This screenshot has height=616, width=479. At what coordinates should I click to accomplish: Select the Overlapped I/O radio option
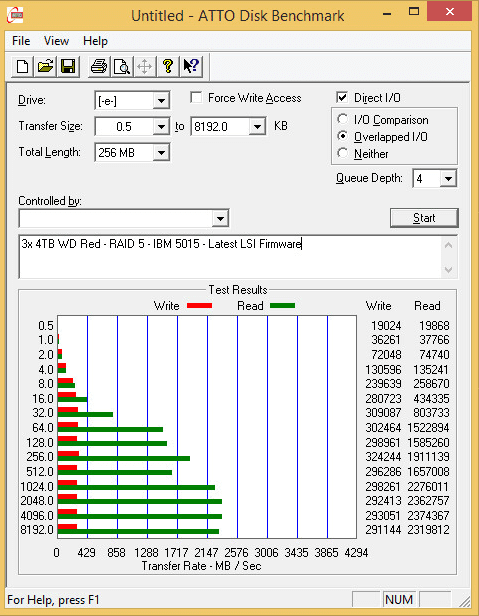[x=343, y=136]
